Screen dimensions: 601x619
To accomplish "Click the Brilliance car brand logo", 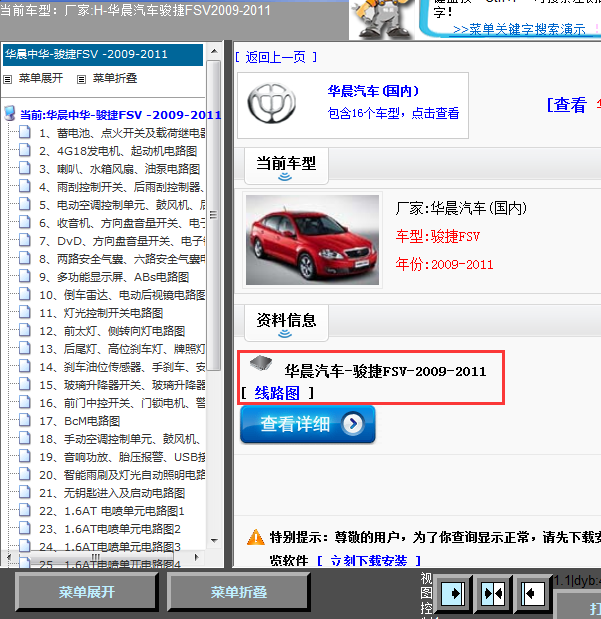I will (271, 103).
